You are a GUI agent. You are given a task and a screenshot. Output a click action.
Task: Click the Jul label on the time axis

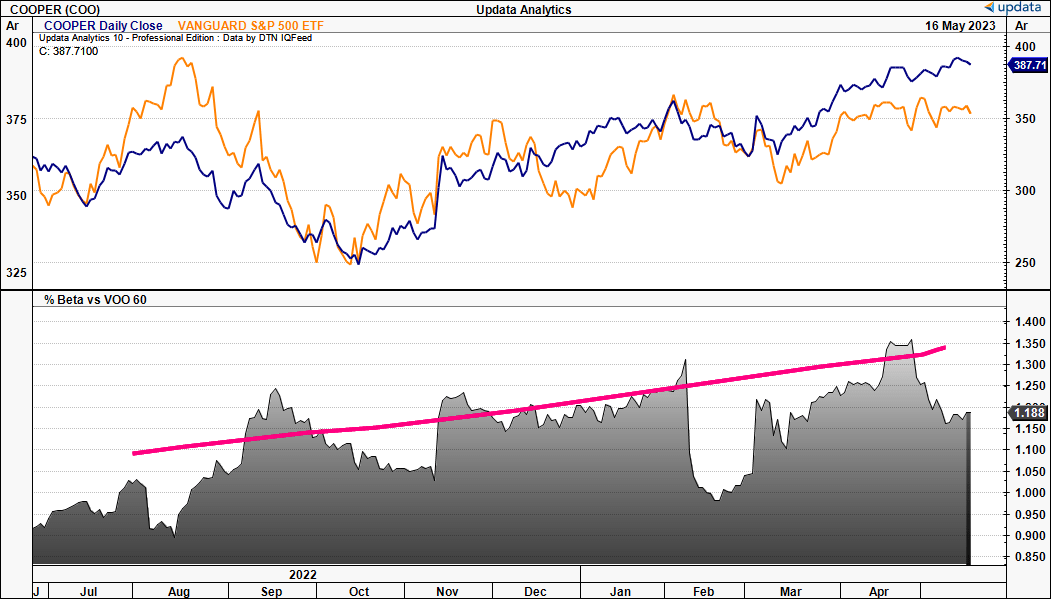point(90,591)
